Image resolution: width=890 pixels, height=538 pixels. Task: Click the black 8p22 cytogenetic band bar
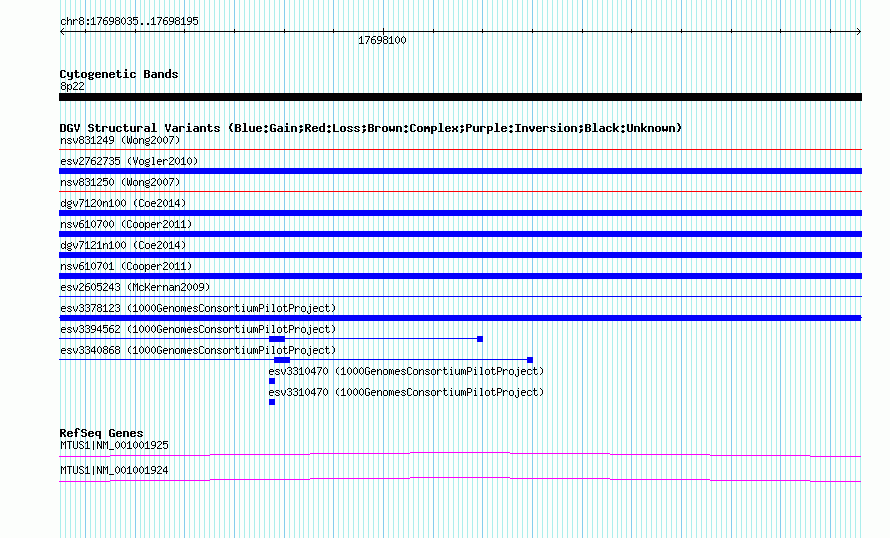click(460, 97)
